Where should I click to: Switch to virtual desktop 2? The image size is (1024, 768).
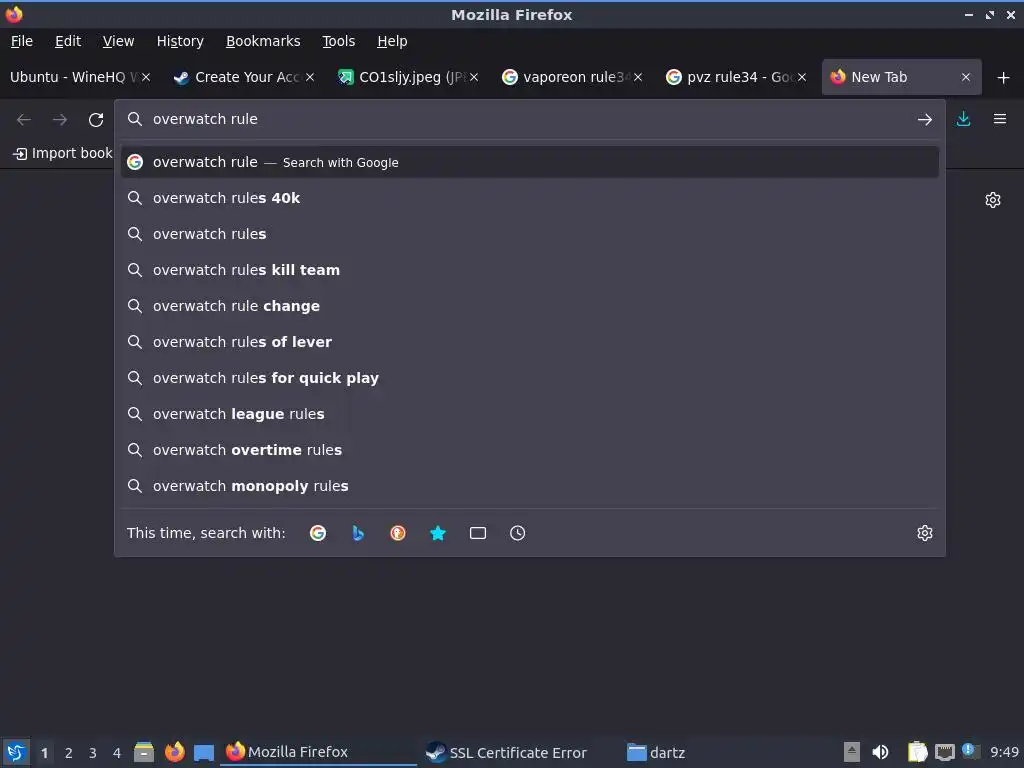[x=69, y=753]
